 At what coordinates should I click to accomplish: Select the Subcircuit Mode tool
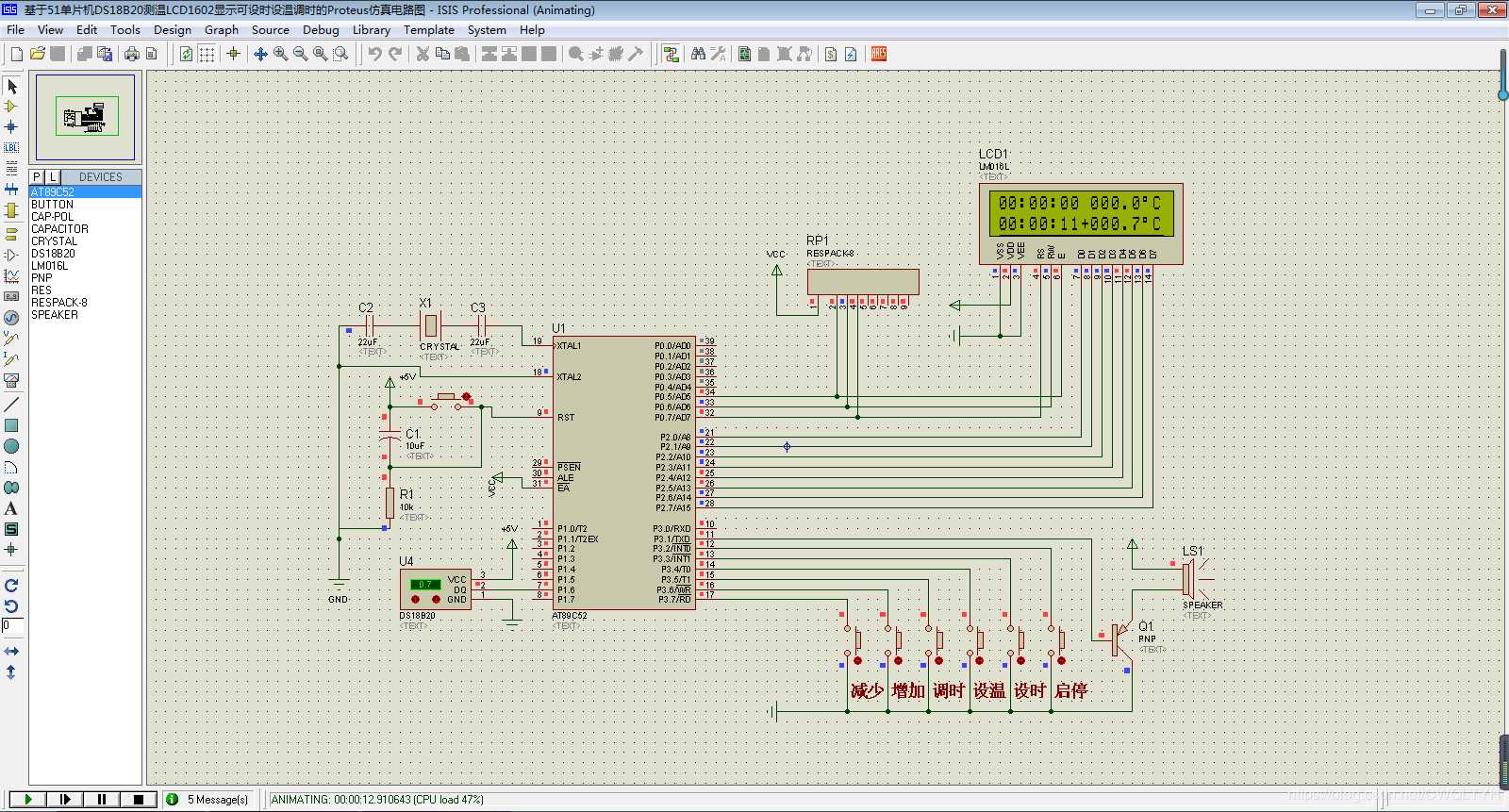pyautogui.click(x=11, y=209)
